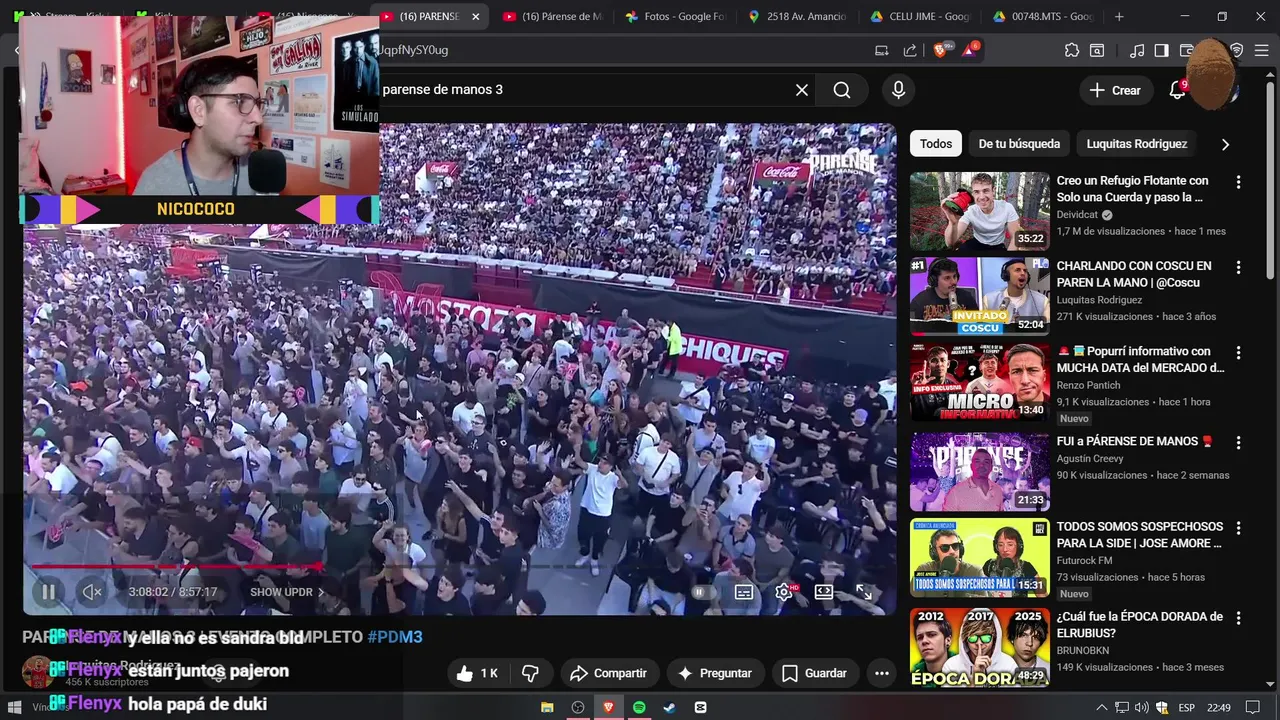Open the #PDM3 hashtag link
This screenshot has width=1280, height=720.
[395, 637]
